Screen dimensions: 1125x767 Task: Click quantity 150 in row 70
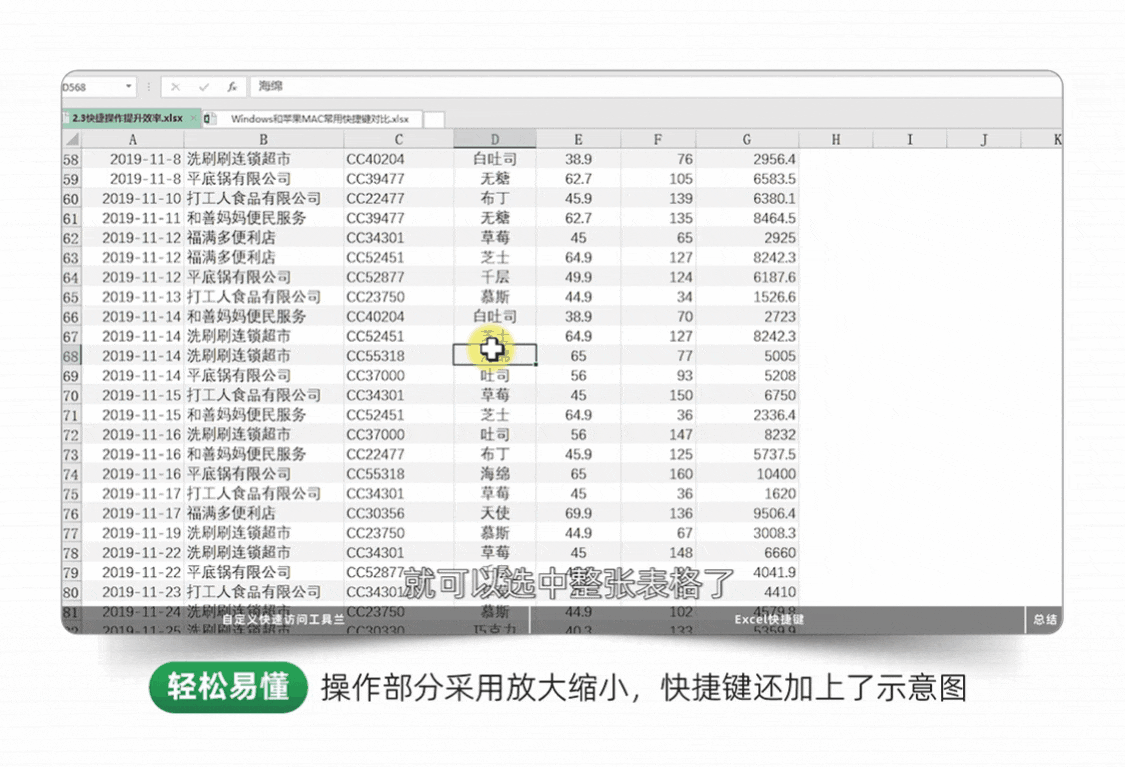(681, 395)
